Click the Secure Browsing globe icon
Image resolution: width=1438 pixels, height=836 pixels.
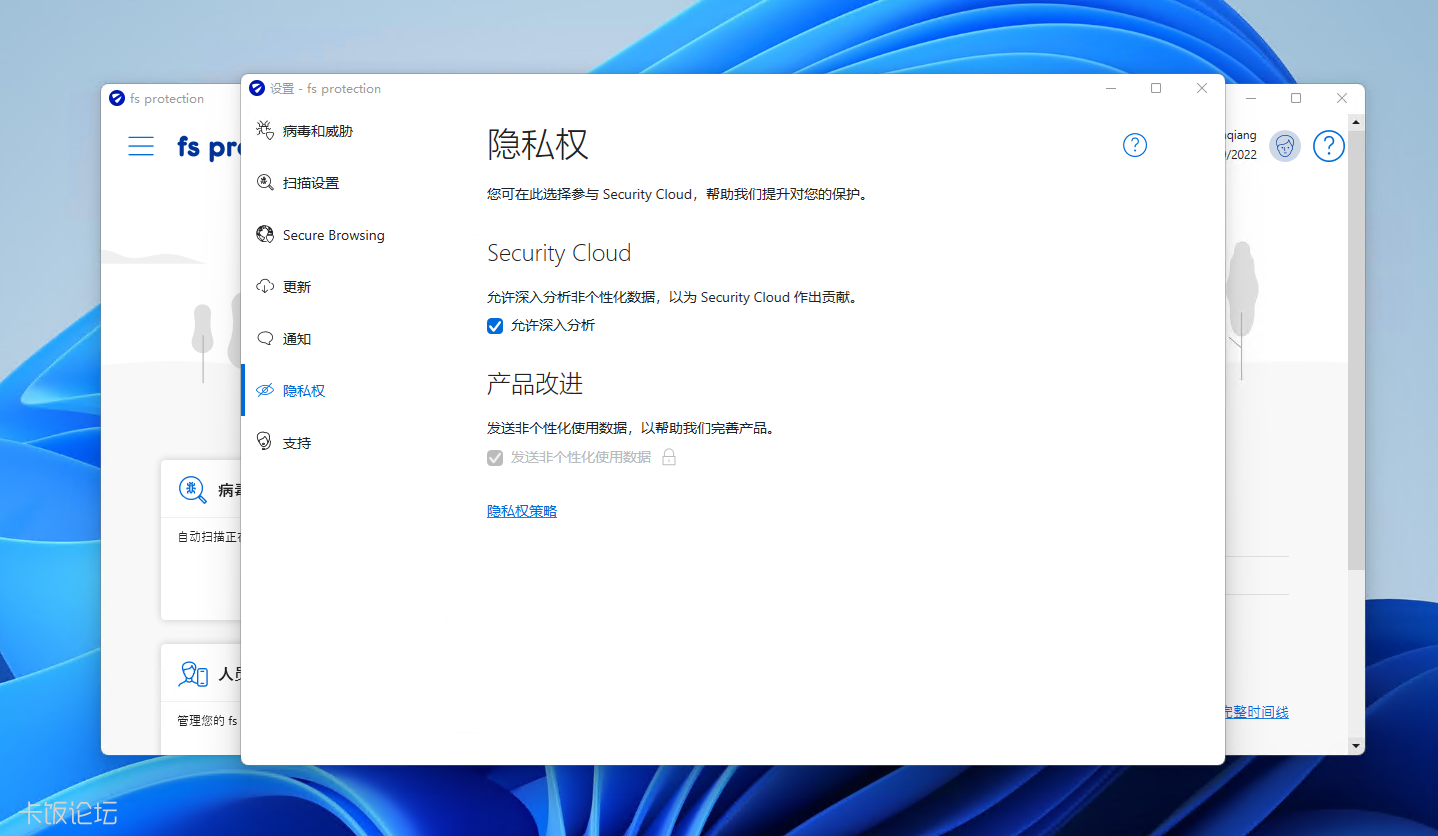[265, 234]
